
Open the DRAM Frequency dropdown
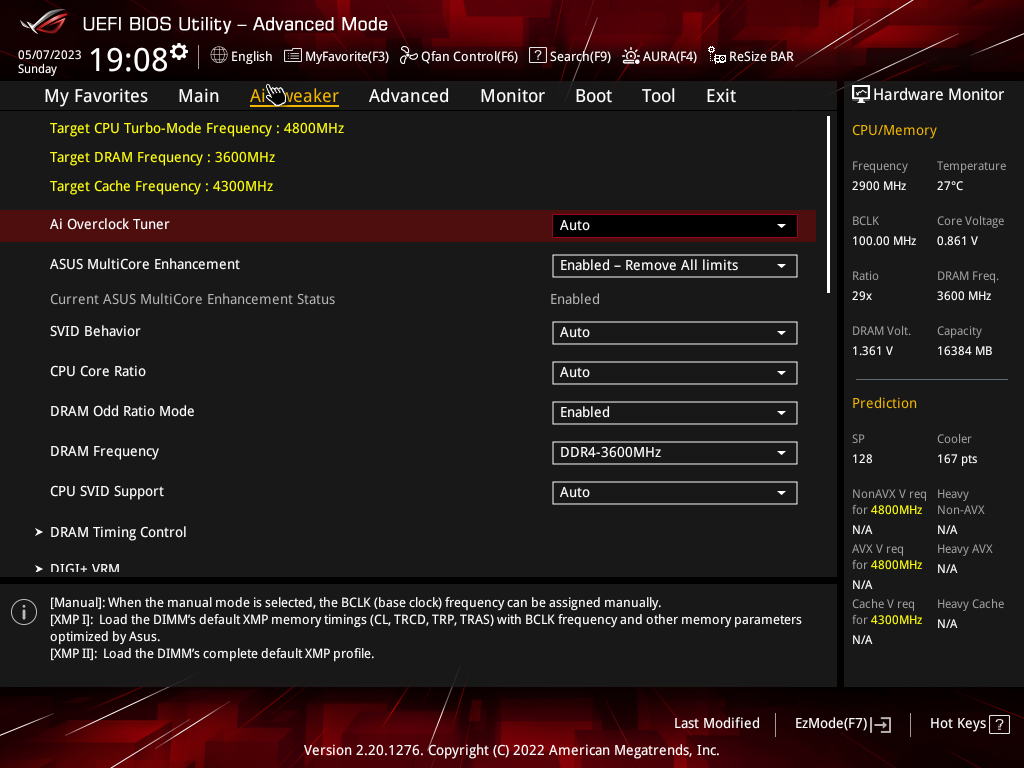tap(675, 453)
